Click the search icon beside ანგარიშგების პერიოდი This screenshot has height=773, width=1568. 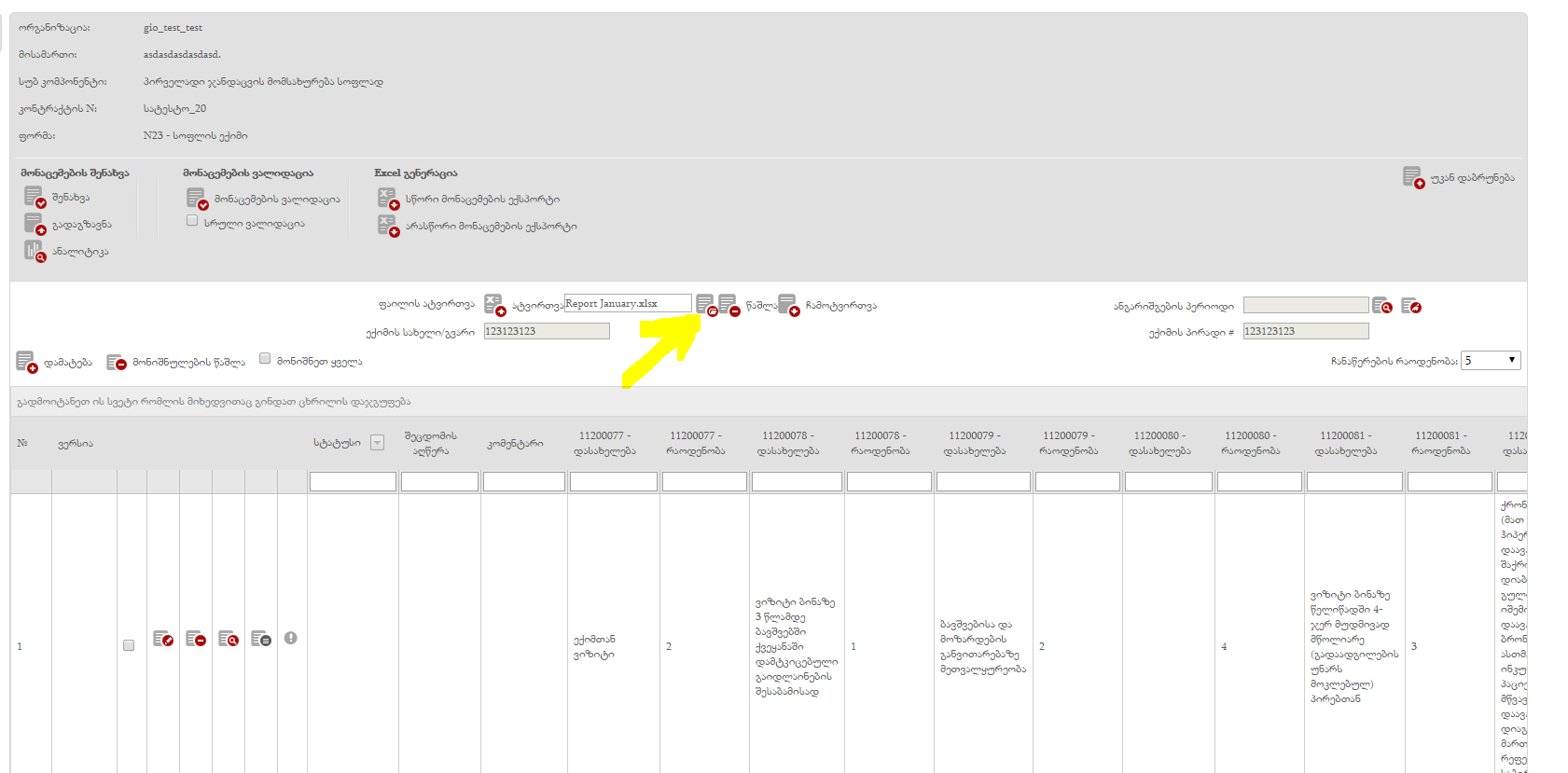coord(1381,306)
